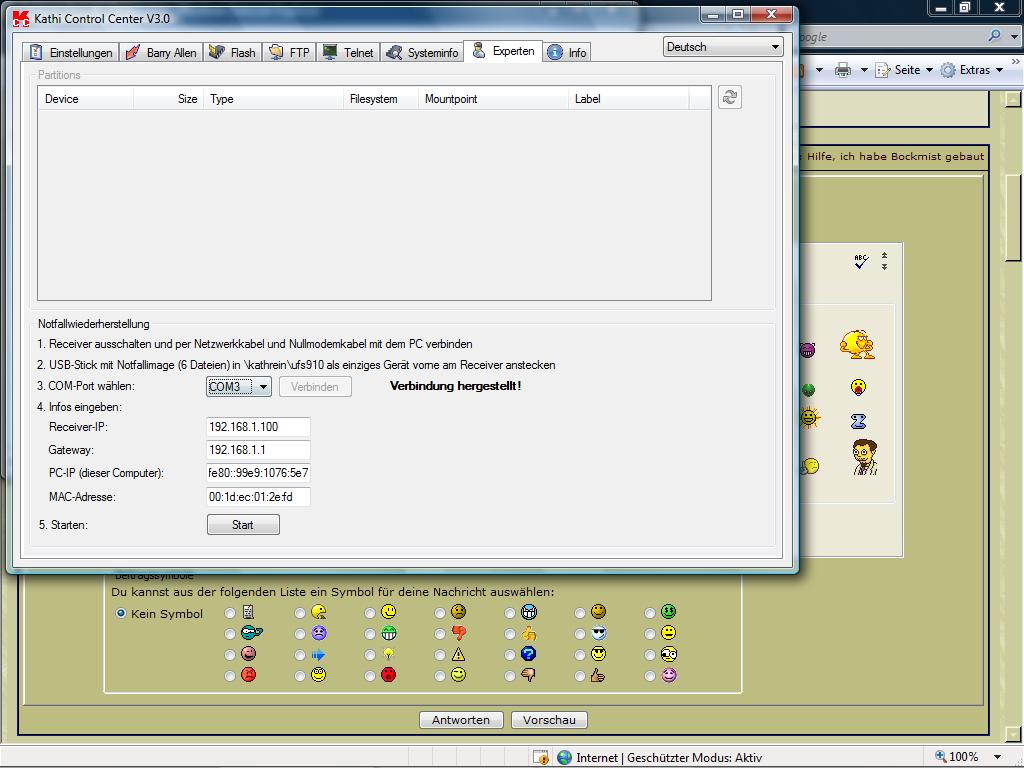The image size is (1024, 768).
Task: Insert the blue Z sleeping smiley
Action: point(858,421)
